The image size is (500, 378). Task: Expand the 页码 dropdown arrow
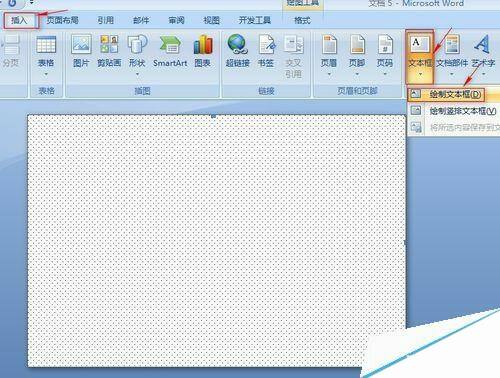tap(385, 74)
